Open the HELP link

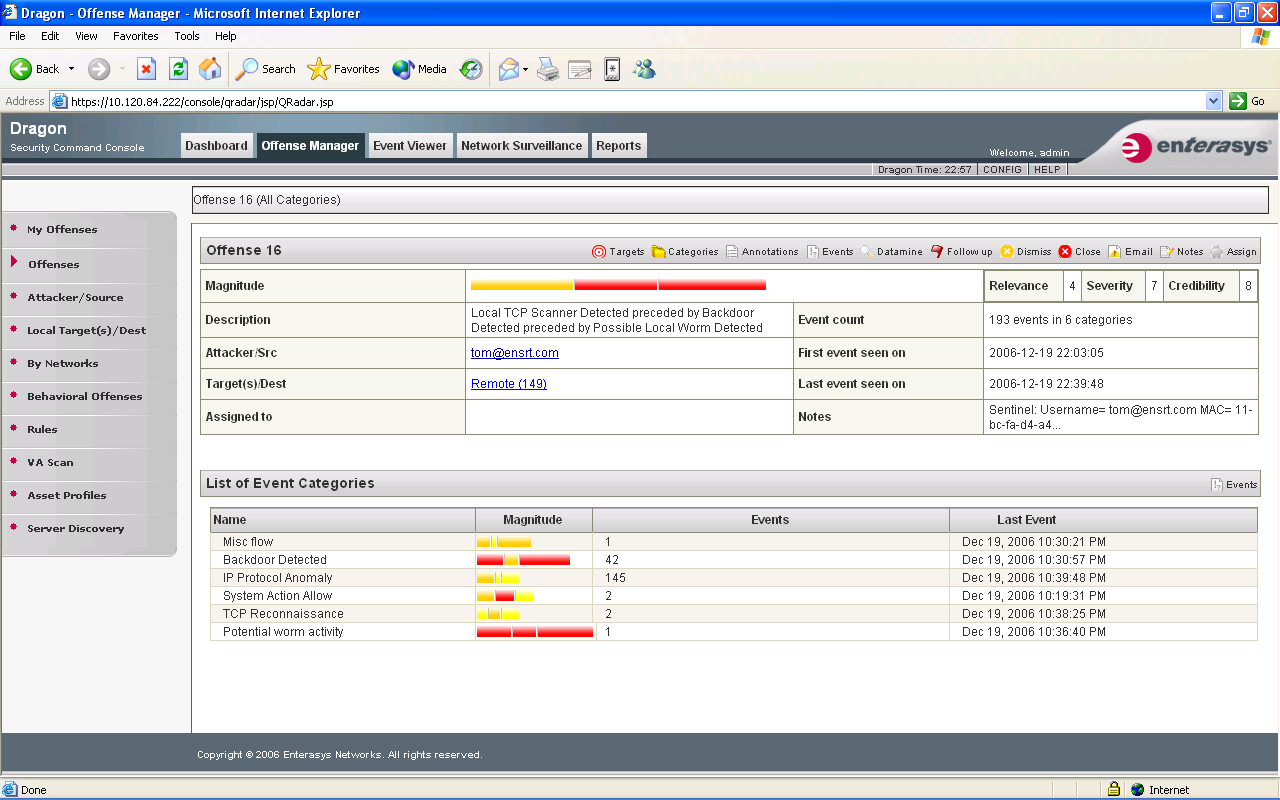[x=1047, y=170]
